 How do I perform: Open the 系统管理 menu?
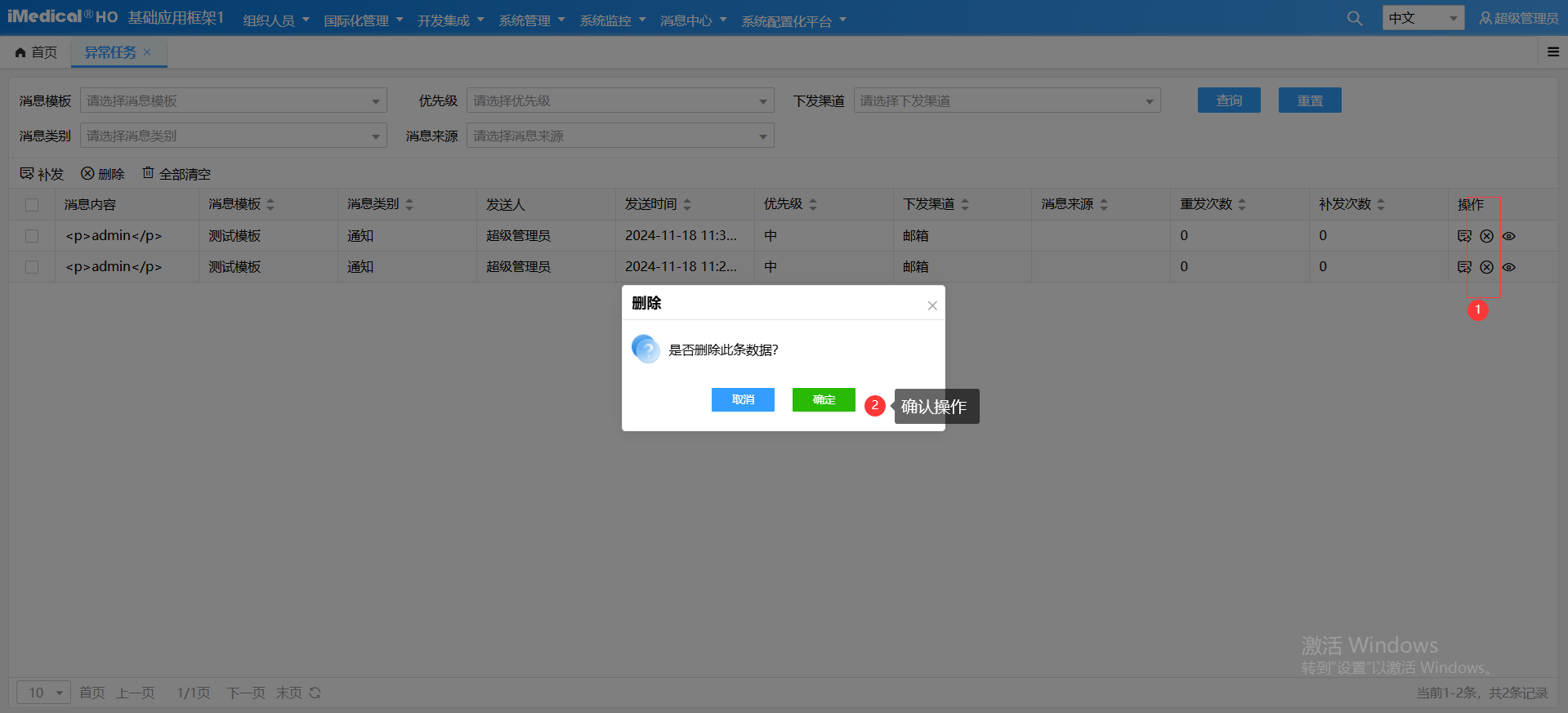click(x=531, y=20)
